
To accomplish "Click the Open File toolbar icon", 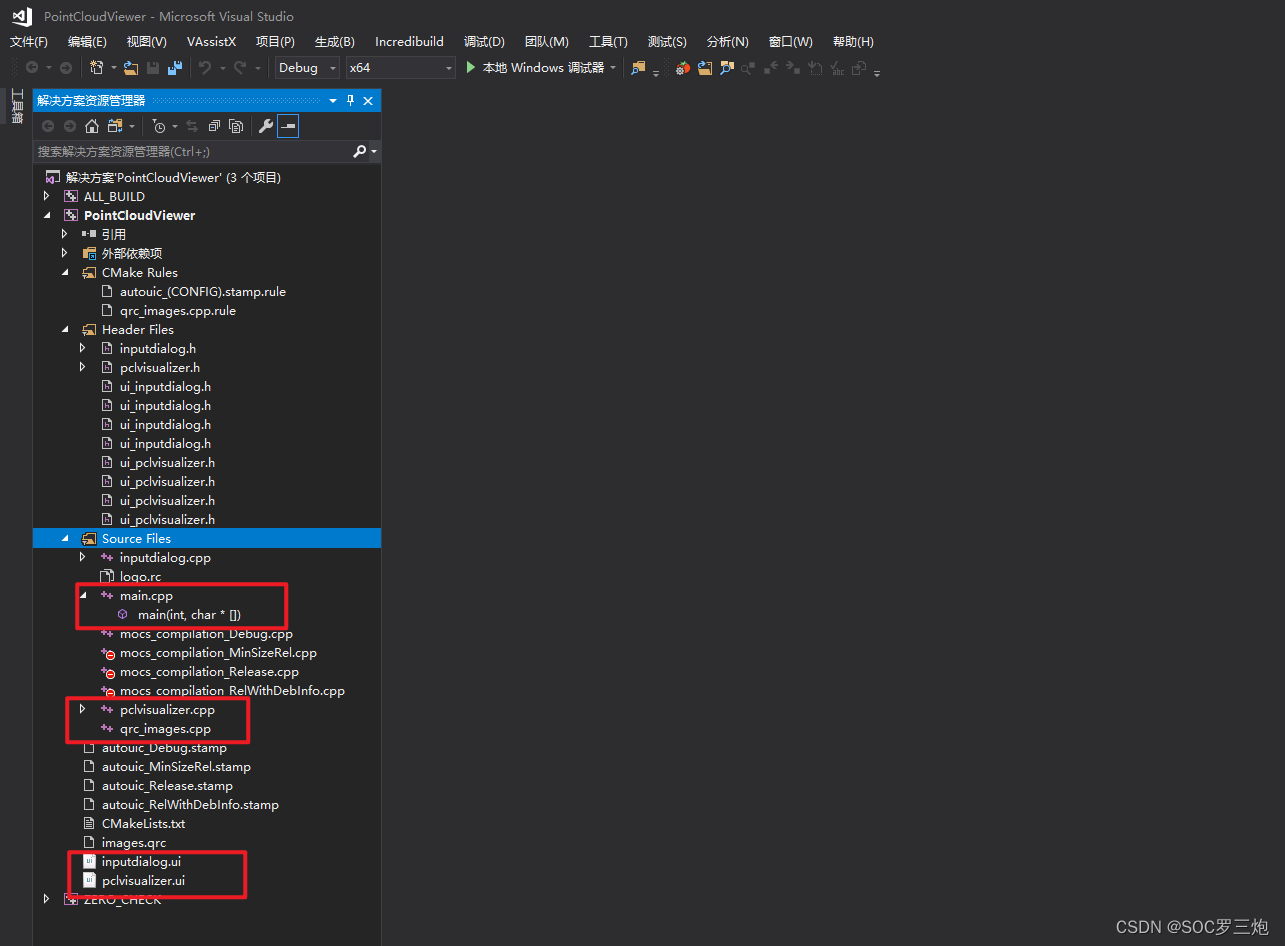I will (130, 68).
